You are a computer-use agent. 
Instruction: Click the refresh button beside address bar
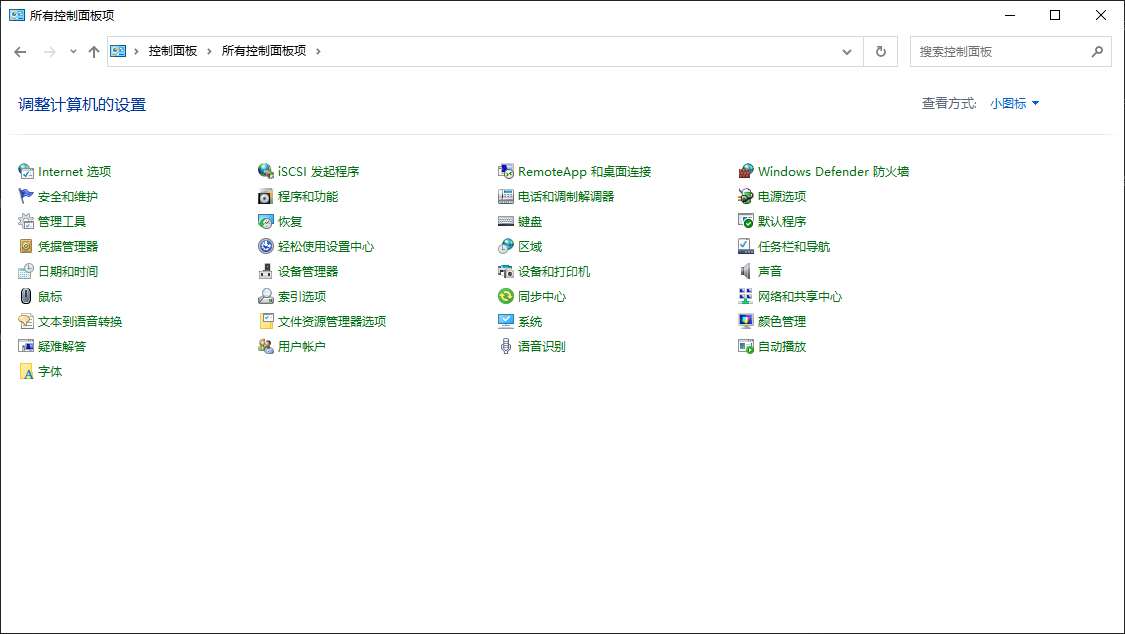tap(881, 52)
